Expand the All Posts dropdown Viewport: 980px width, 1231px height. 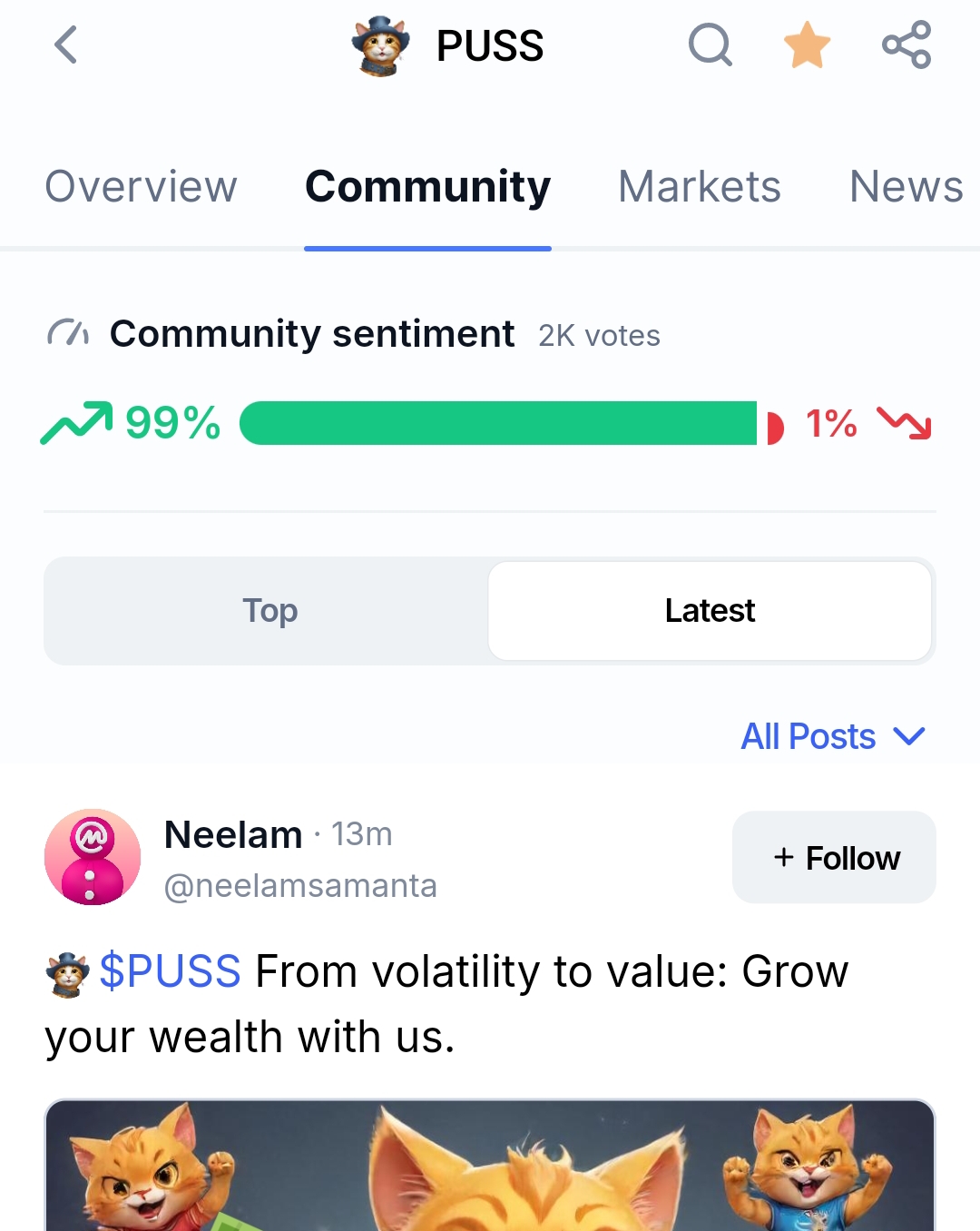(833, 736)
